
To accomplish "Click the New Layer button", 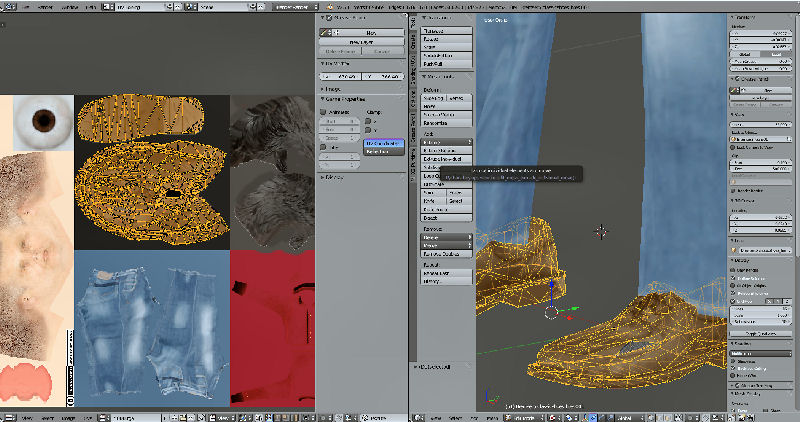I will point(362,42).
